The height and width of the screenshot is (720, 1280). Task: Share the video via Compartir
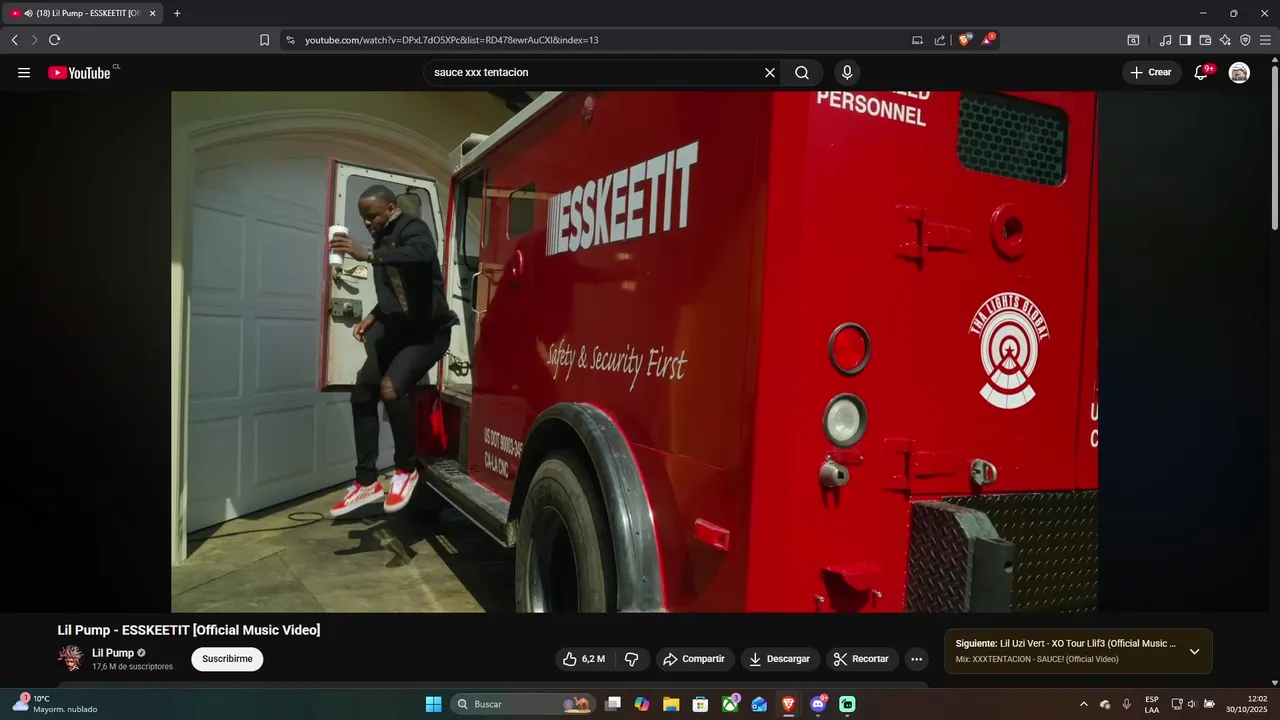coord(695,659)
